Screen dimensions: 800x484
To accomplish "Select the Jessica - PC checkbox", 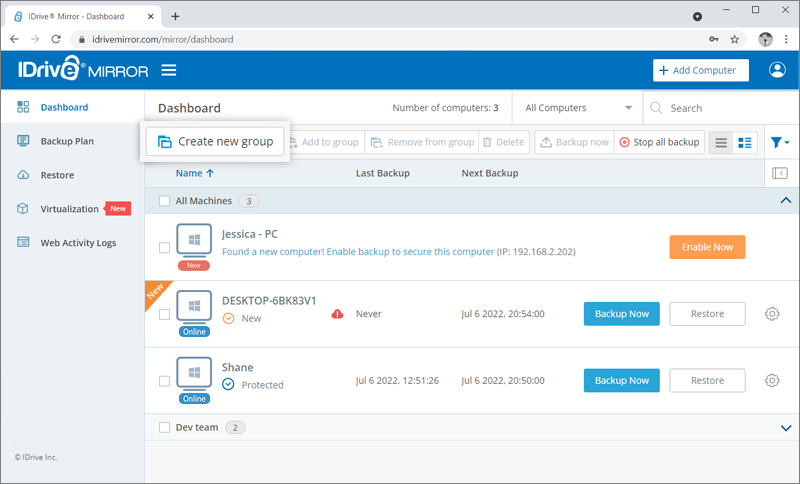I will pyautogui.click(x=165, y=247).
